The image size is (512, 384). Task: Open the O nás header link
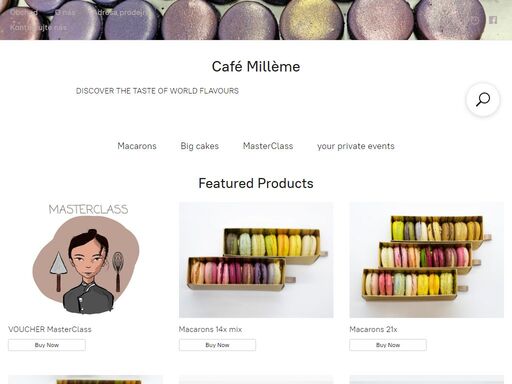tap(65, 13)
